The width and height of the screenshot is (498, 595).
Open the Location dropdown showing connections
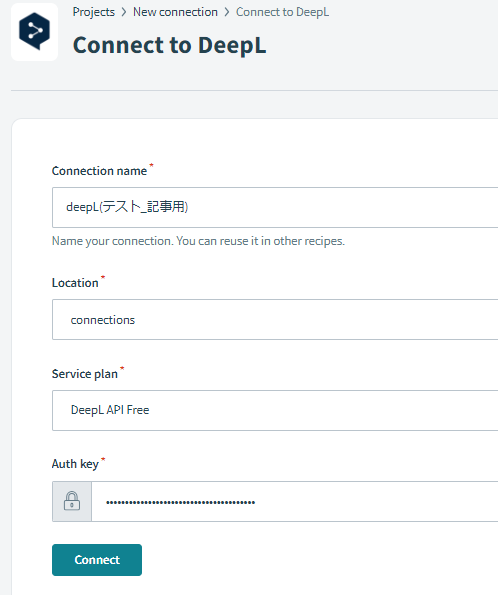click(x=275, y=320)
